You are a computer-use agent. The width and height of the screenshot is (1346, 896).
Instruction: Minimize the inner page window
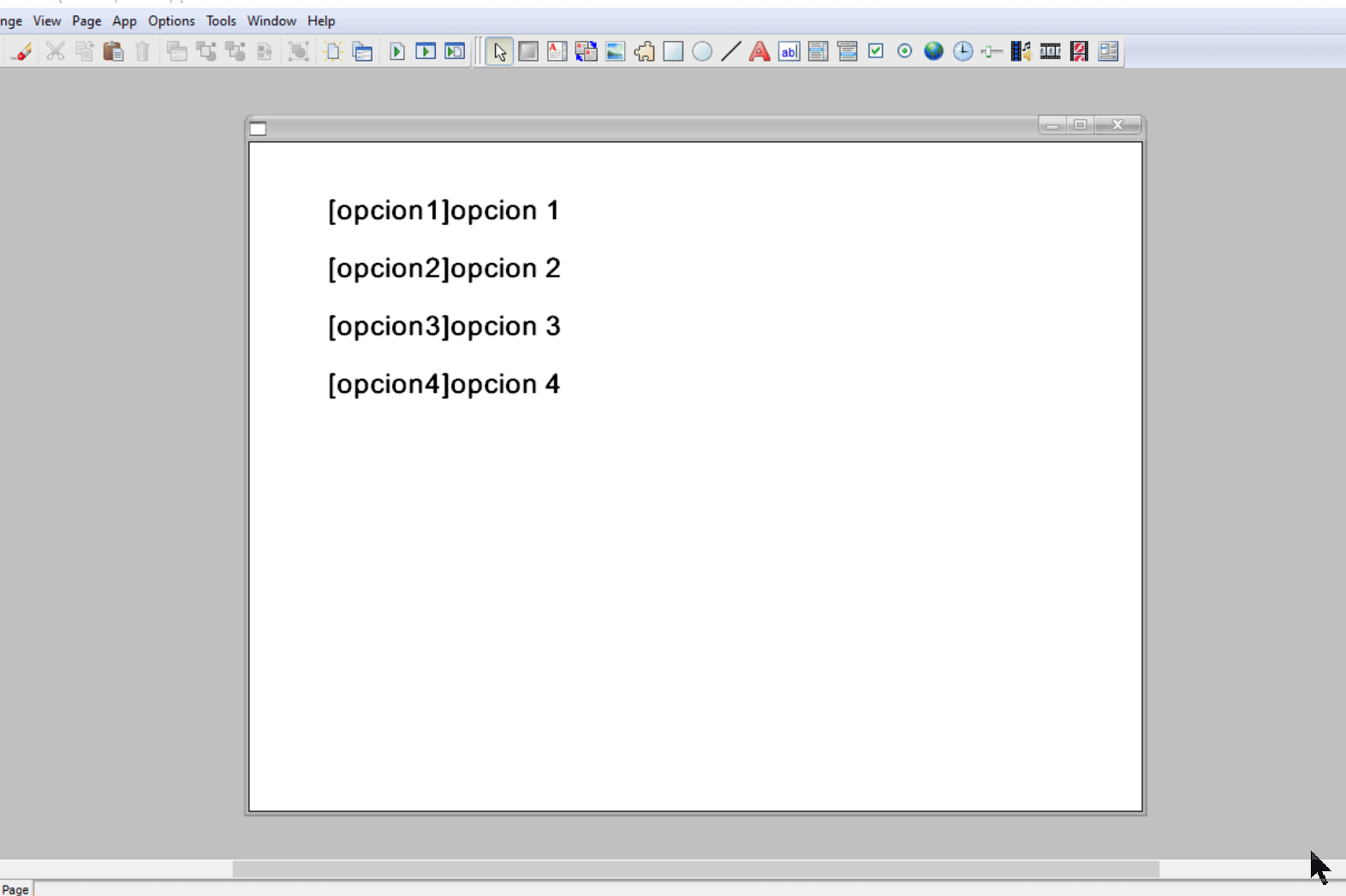click(1052, 125)
